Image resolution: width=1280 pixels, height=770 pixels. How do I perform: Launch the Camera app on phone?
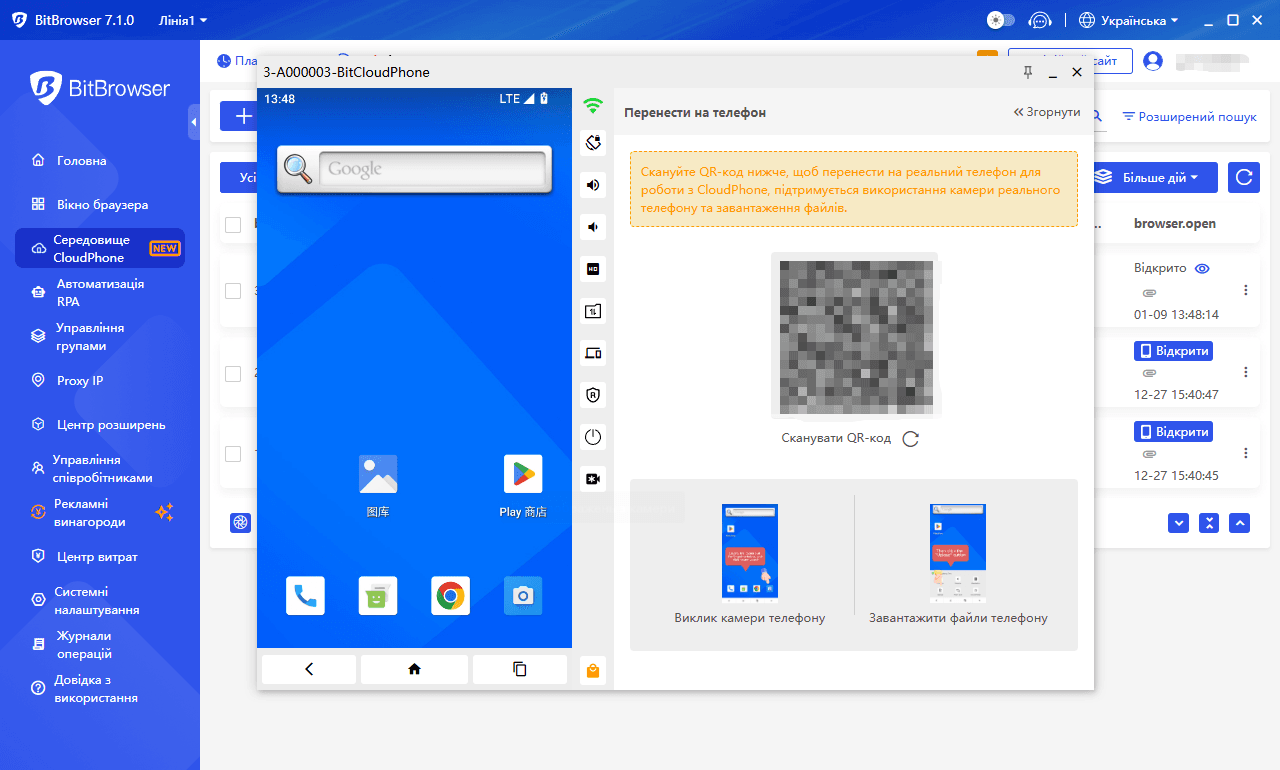point(523,596)
